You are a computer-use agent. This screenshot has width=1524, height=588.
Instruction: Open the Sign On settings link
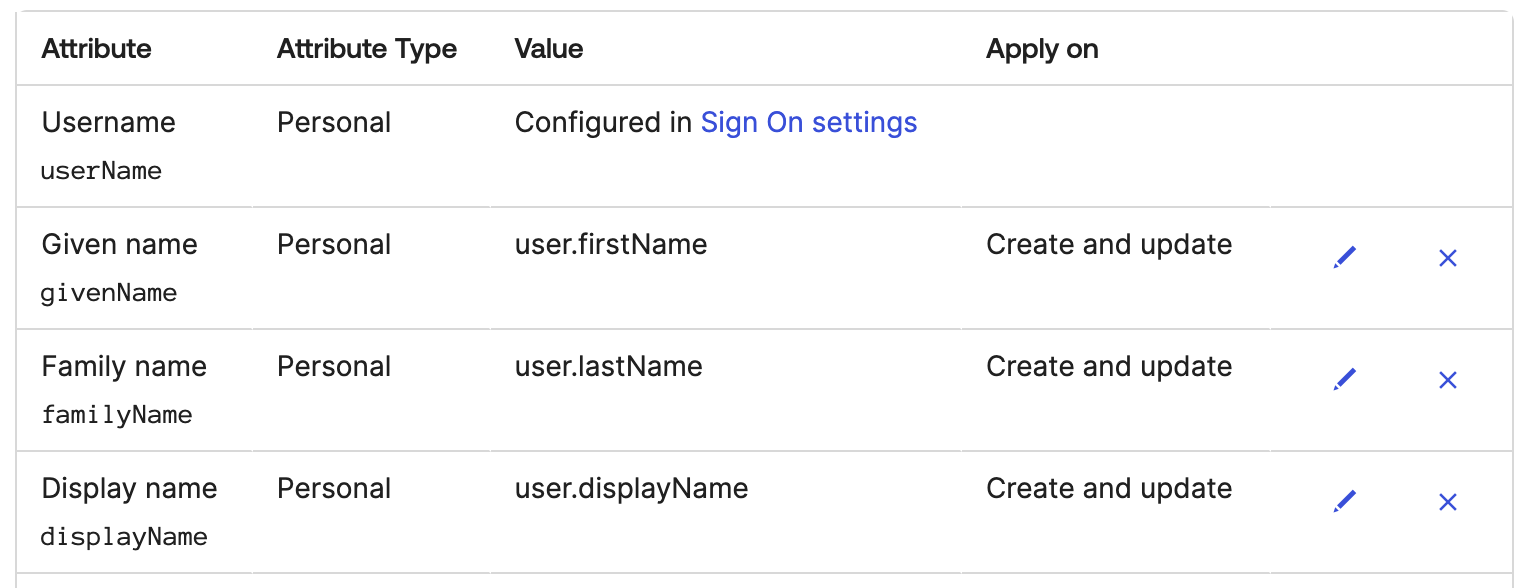[808, 122]
